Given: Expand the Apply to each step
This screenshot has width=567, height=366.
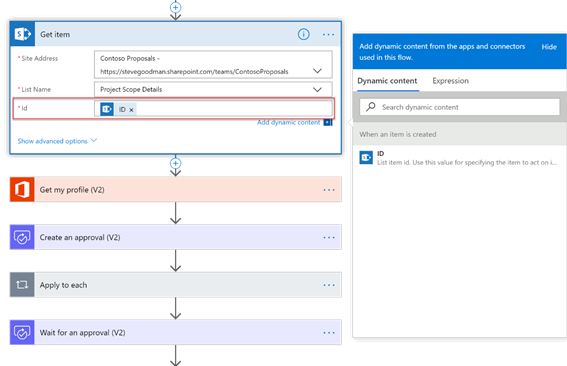Looking at the screenshot, I should pos(175,285).
